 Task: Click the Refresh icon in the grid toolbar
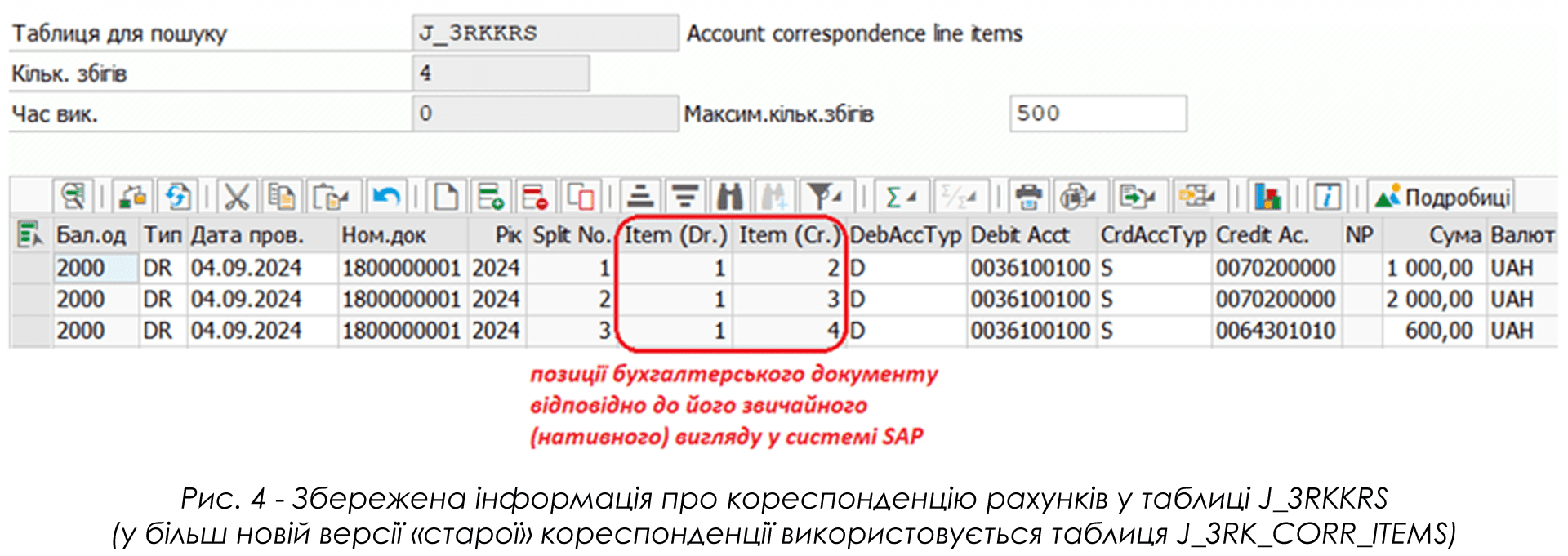point(177,197)
